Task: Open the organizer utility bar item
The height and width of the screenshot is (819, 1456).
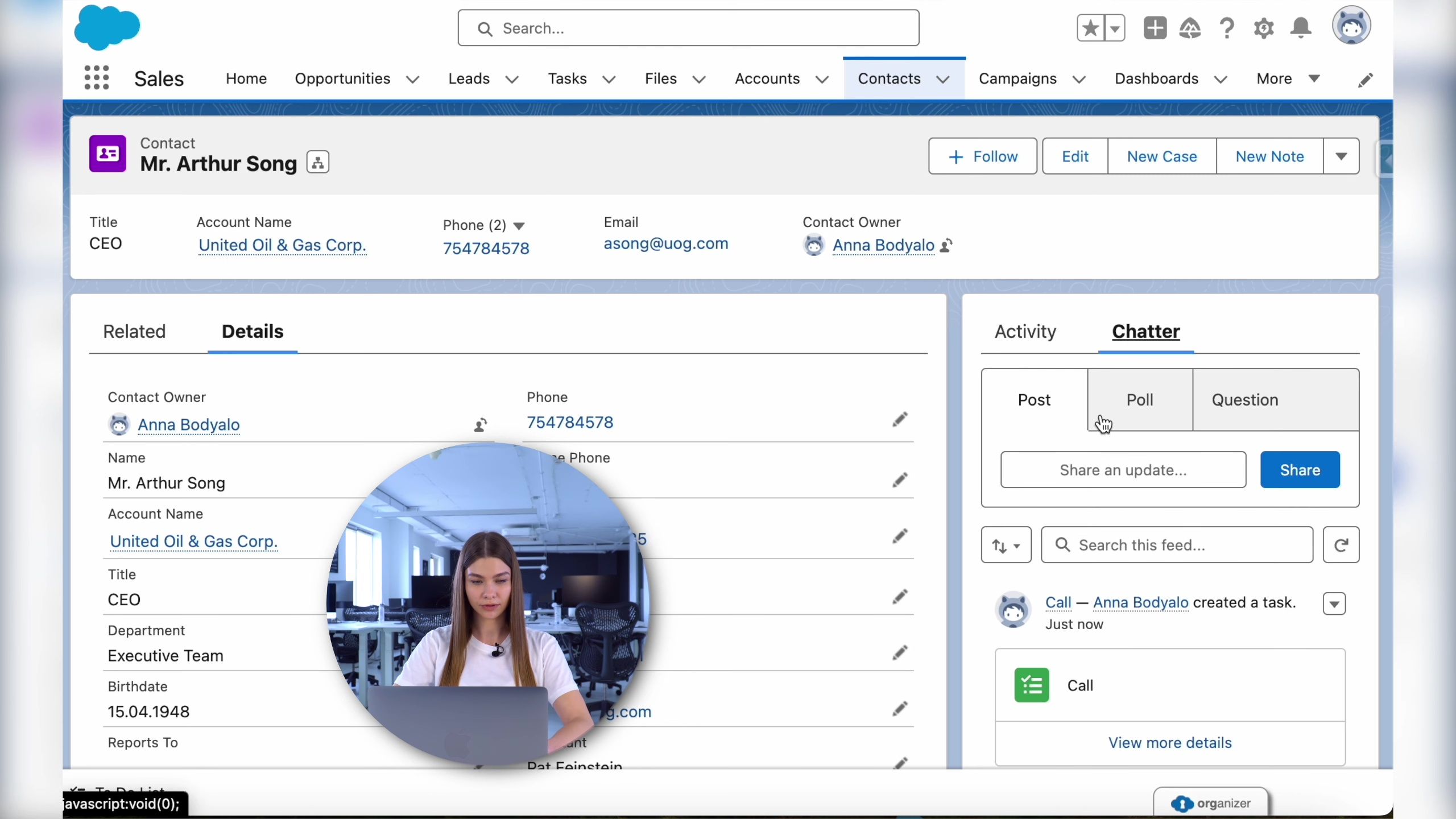Action: [x=1211, y=803]
